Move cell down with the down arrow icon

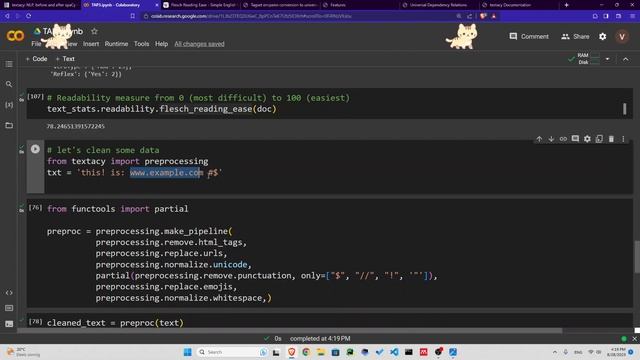point(551,139)
